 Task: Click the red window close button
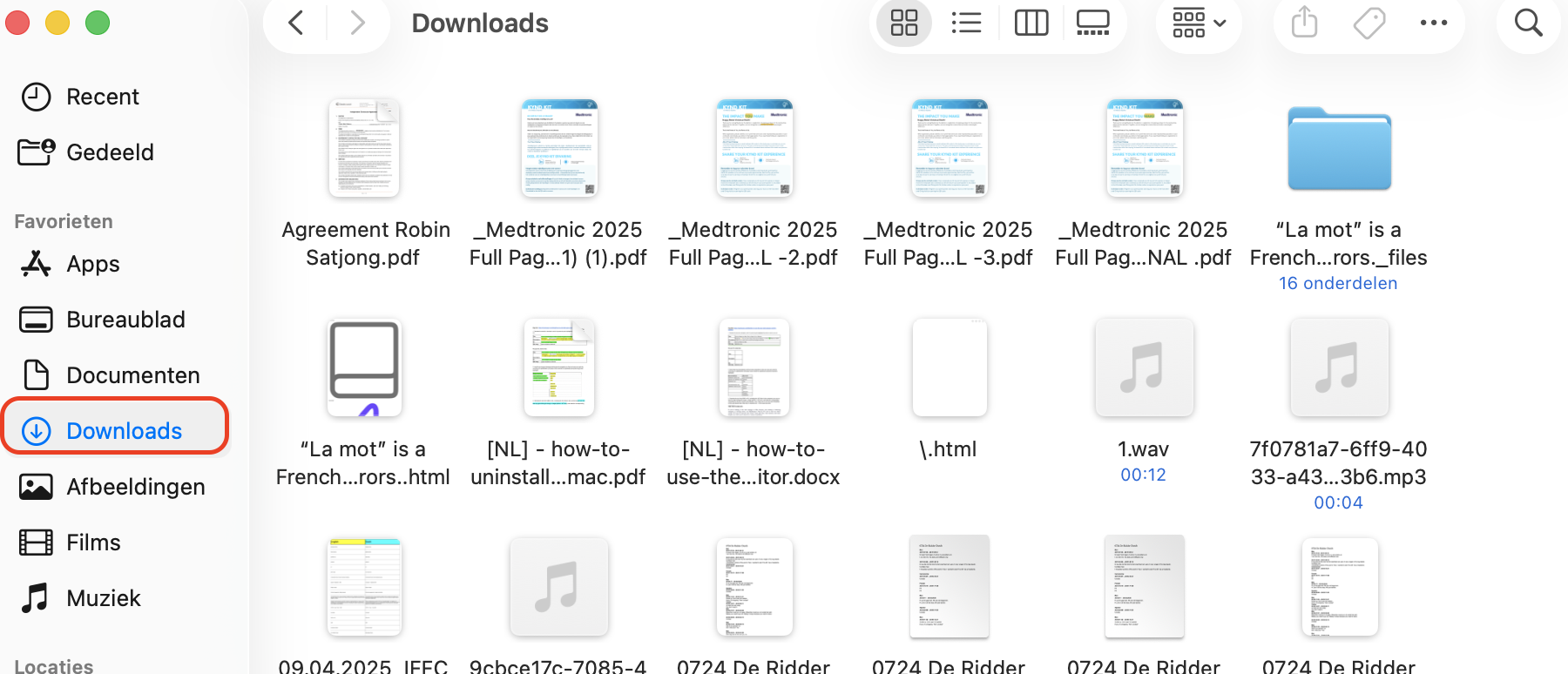17,23
